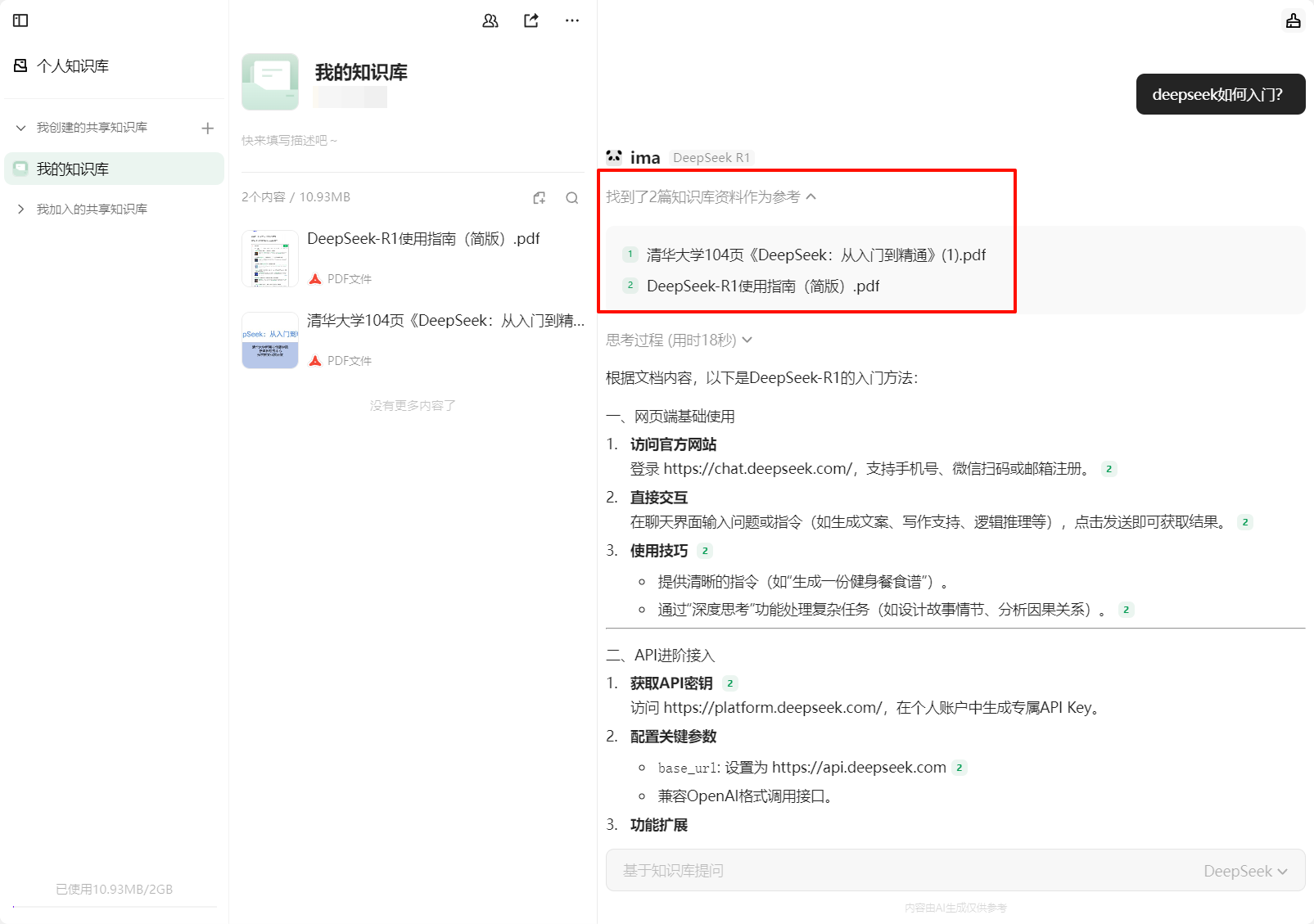Click the PDF icon of DeepSeek-R1使用指南

pyautogui.click(x=315, y=278)
